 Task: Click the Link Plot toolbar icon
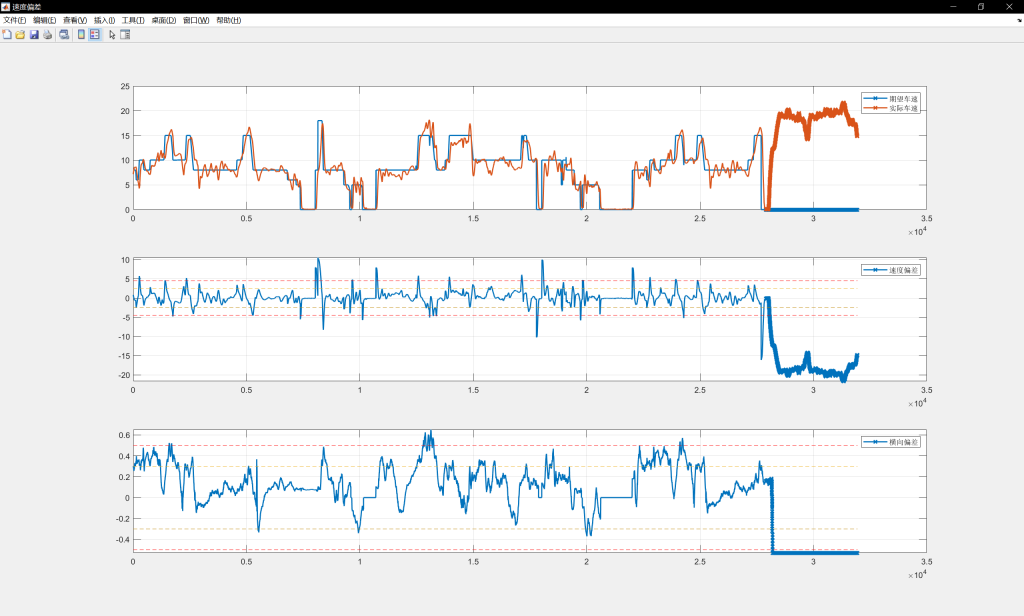click(64, 34)
